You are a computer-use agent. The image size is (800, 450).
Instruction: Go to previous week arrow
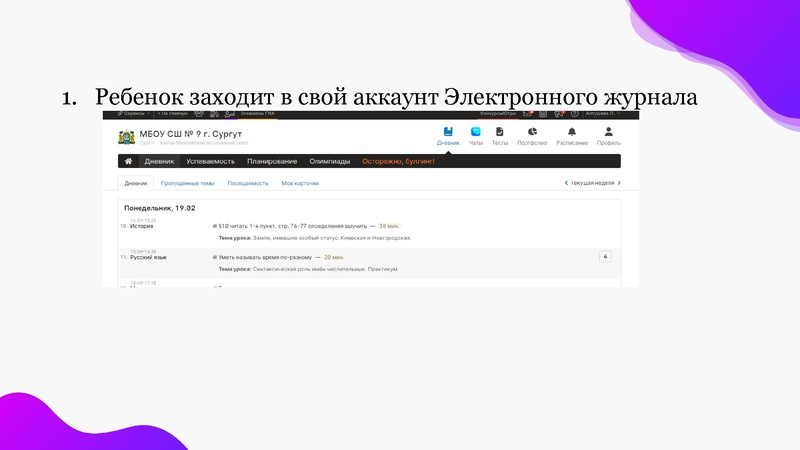(x=567, y=183)
